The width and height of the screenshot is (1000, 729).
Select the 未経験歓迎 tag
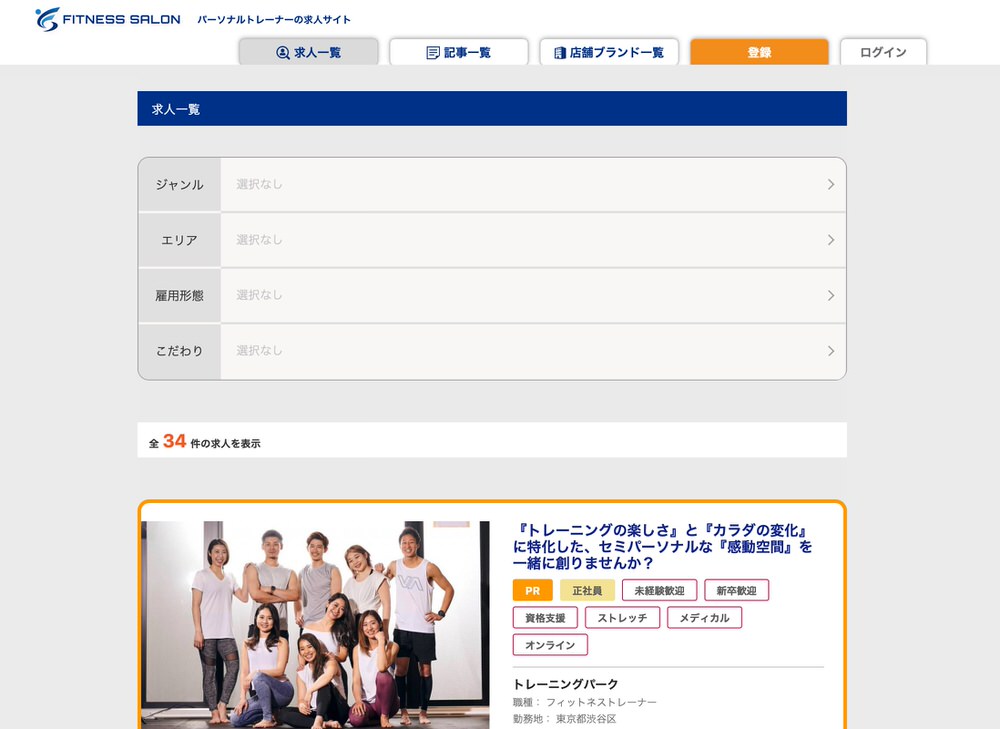click(659, 591)
